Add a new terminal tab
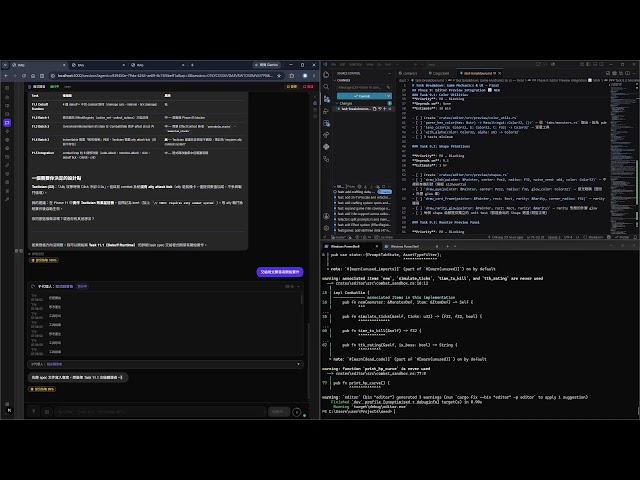This screenshot has height=480, width=640. [x=447, y=246]
